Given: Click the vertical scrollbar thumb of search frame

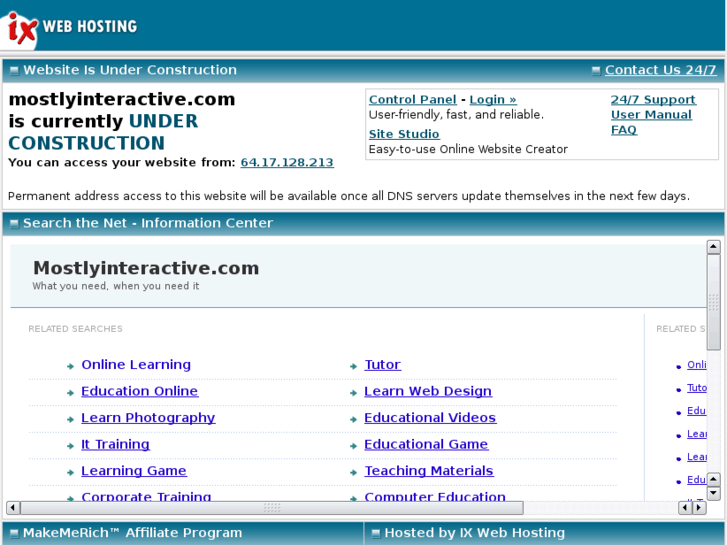Looking at the screenshot, I should click(x=713, y=301).
